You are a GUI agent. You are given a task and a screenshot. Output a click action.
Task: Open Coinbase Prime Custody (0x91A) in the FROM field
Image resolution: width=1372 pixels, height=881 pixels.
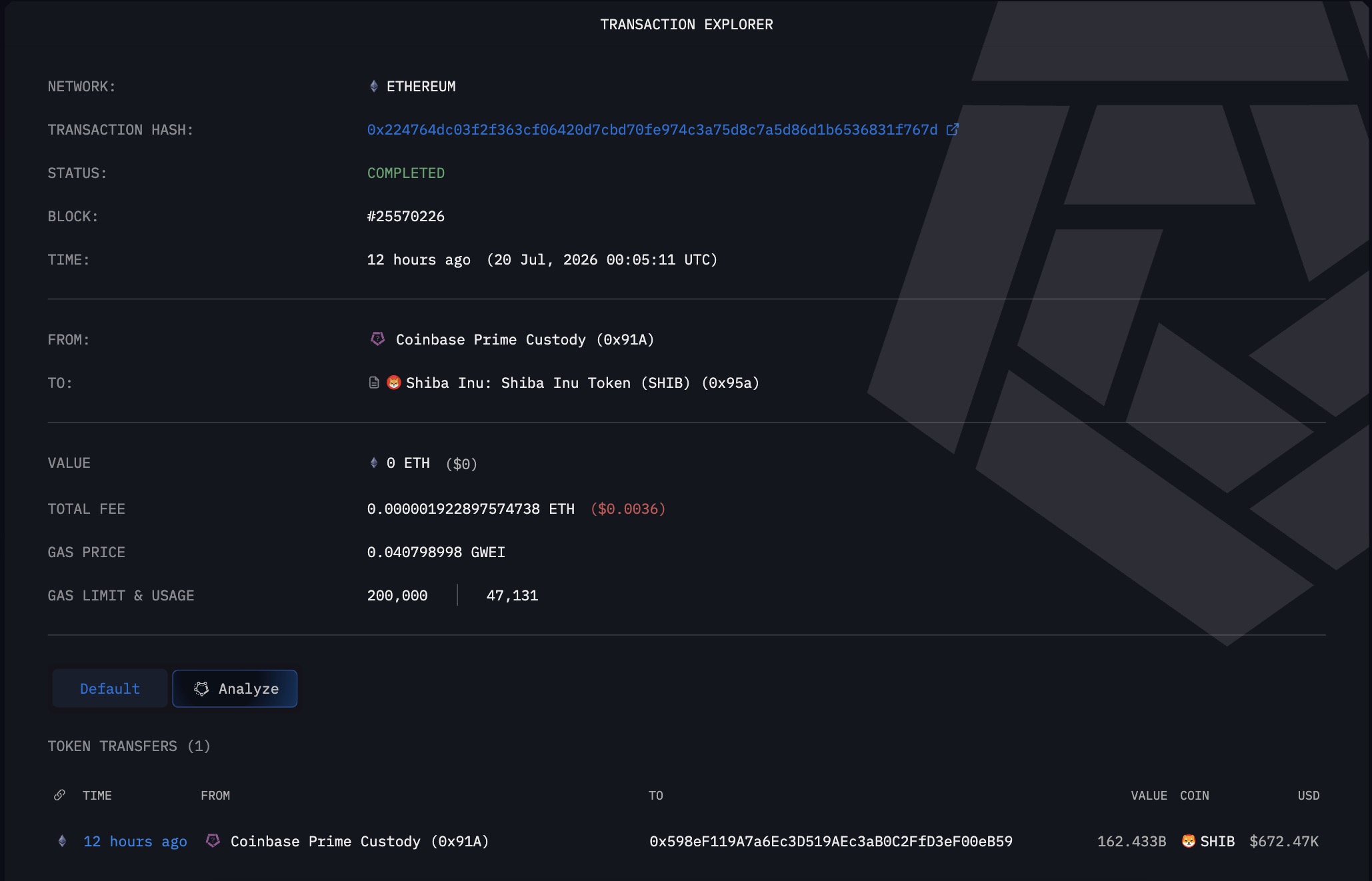(525, 339)
